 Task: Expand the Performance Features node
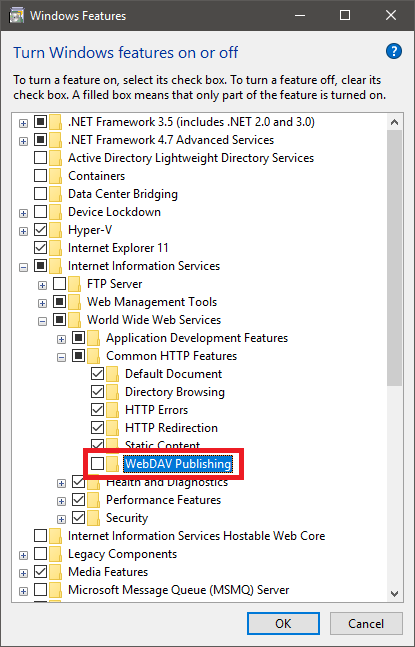(61, 501)
